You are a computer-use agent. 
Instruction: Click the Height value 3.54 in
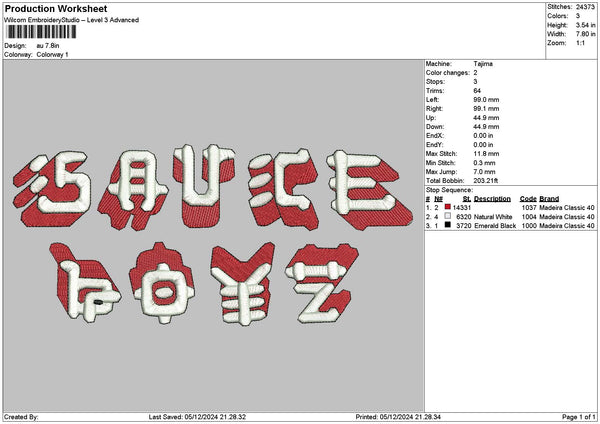pos(585,25)
